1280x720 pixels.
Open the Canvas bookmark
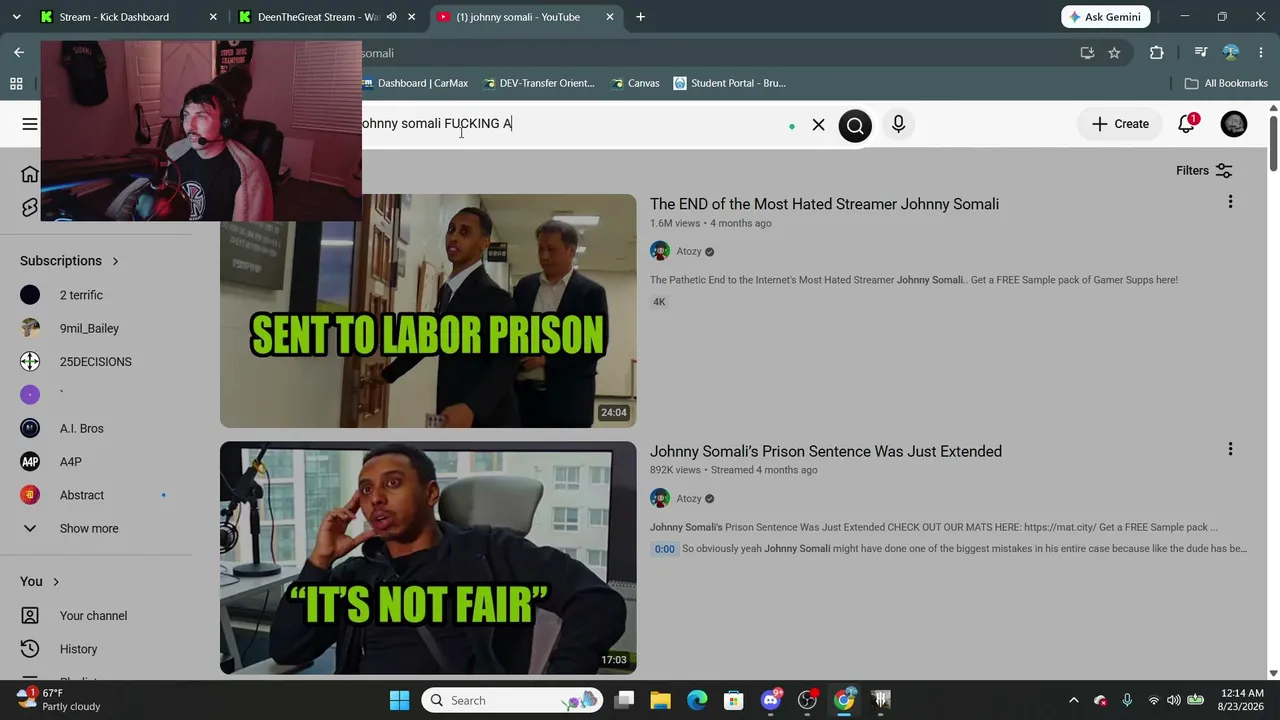pos(634,83)
